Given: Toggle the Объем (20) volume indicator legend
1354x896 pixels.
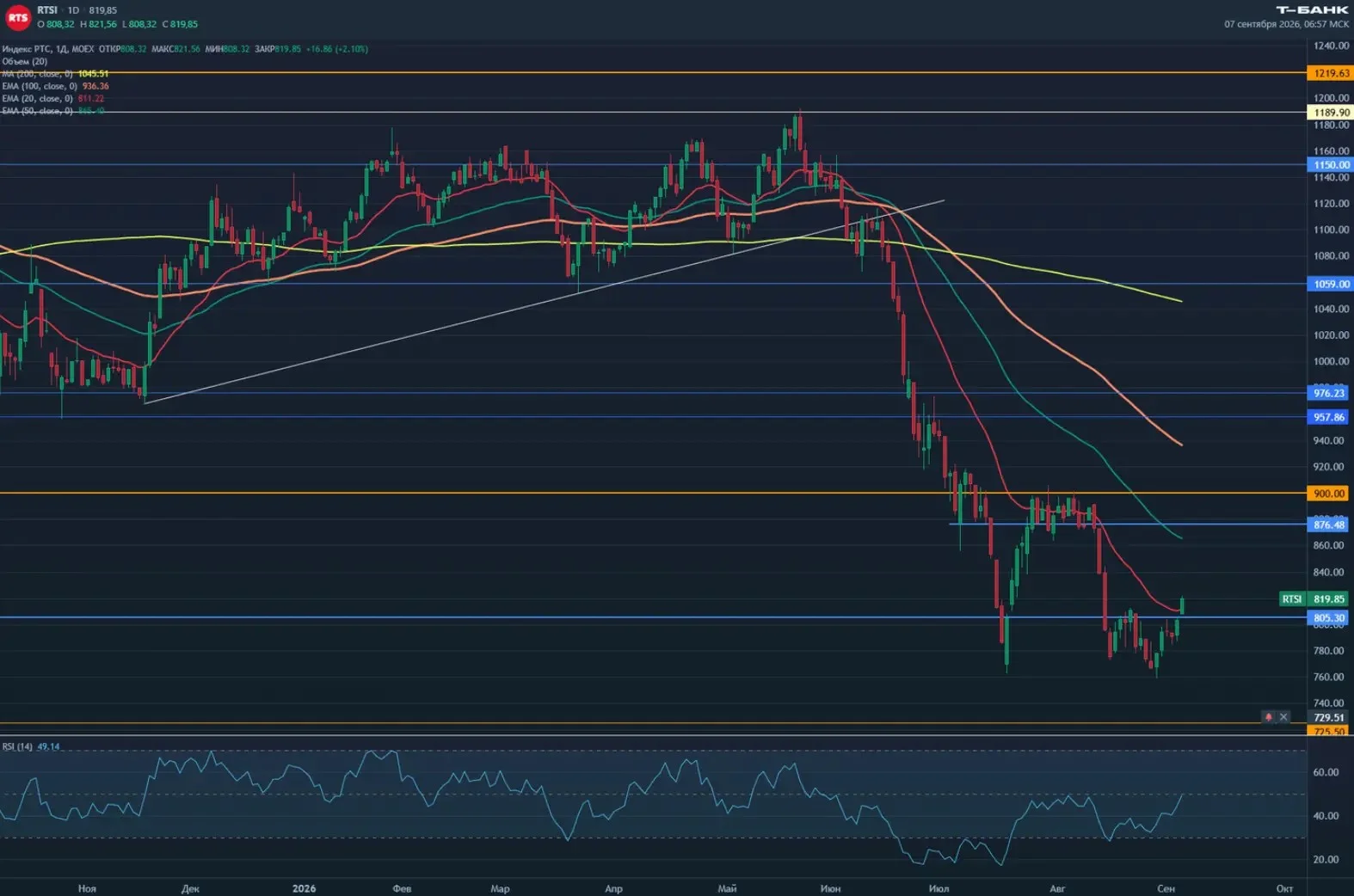Looking at the screenshot, I should coord(25,62).
